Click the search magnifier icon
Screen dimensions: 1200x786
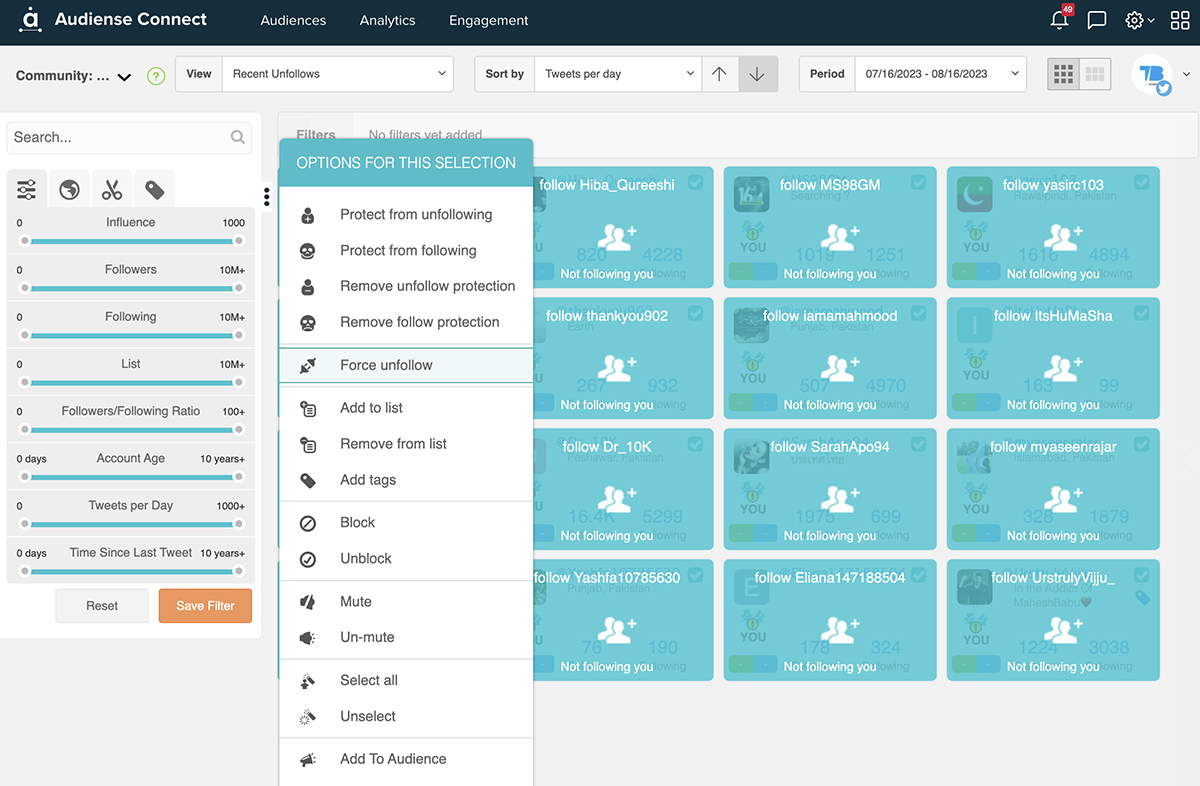click(238, 138)
